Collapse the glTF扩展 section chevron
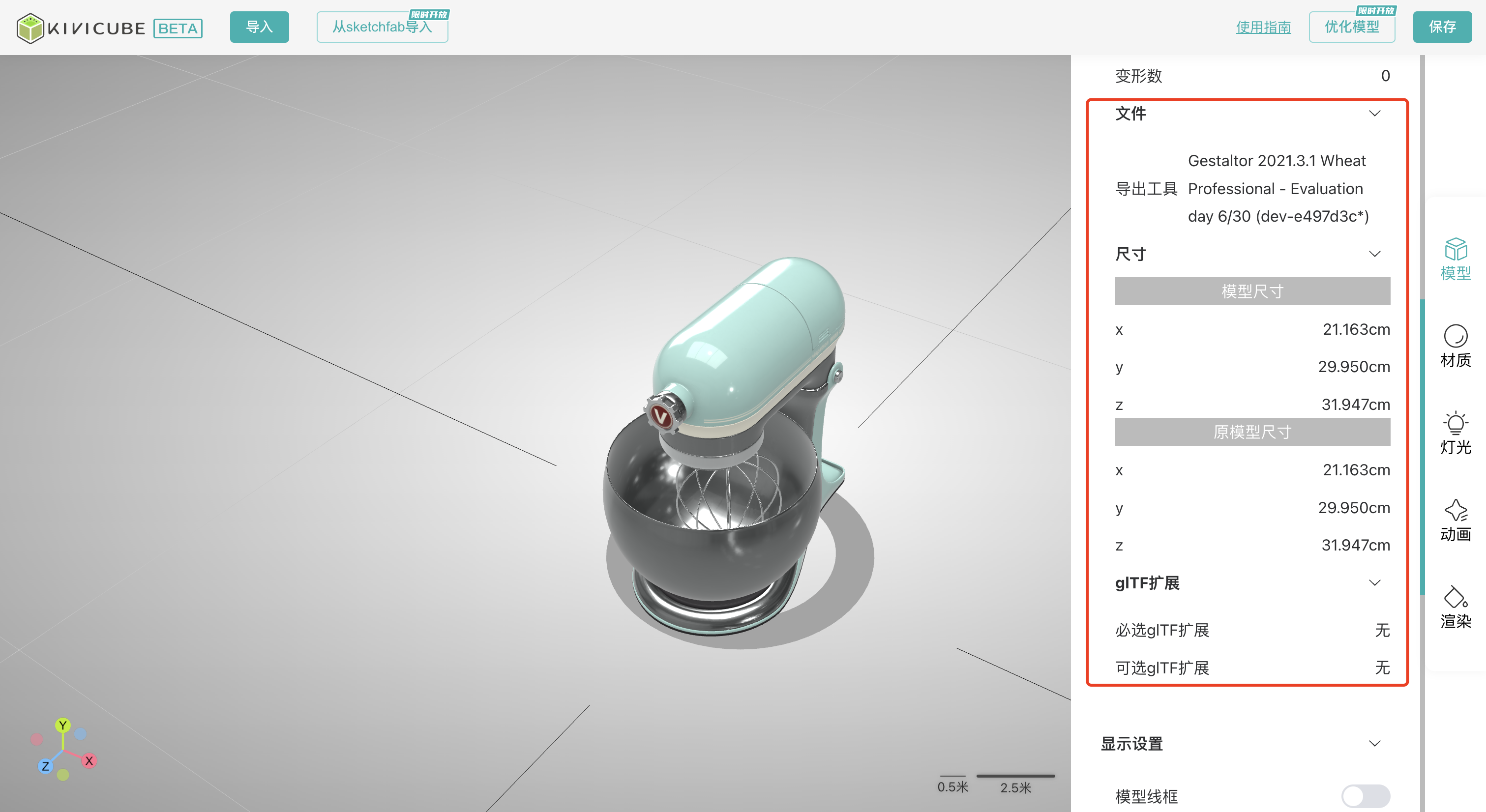Screen dimensions: 1486x812 click(x=1375, y=583)
